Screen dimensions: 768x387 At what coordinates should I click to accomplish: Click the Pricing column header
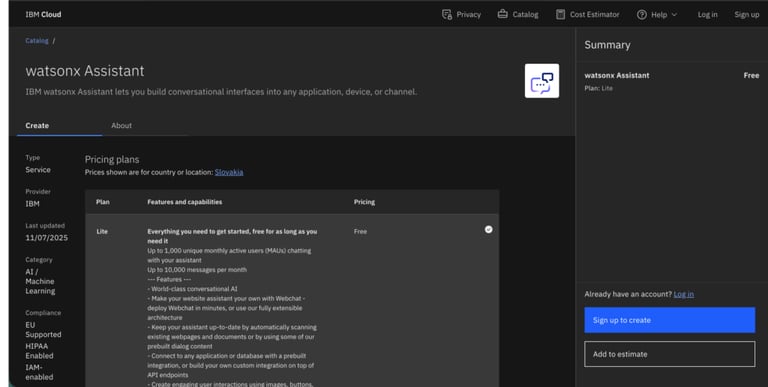click(364, 202)
